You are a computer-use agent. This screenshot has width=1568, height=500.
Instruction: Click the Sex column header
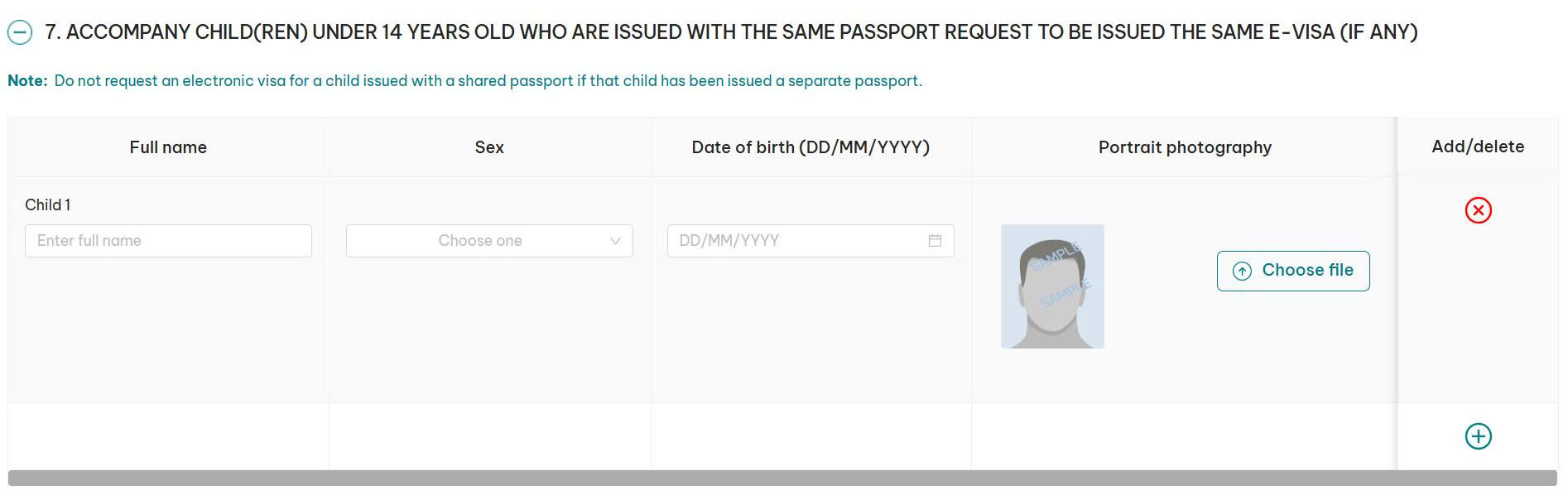pyautogui.click(x=489, y=147)
